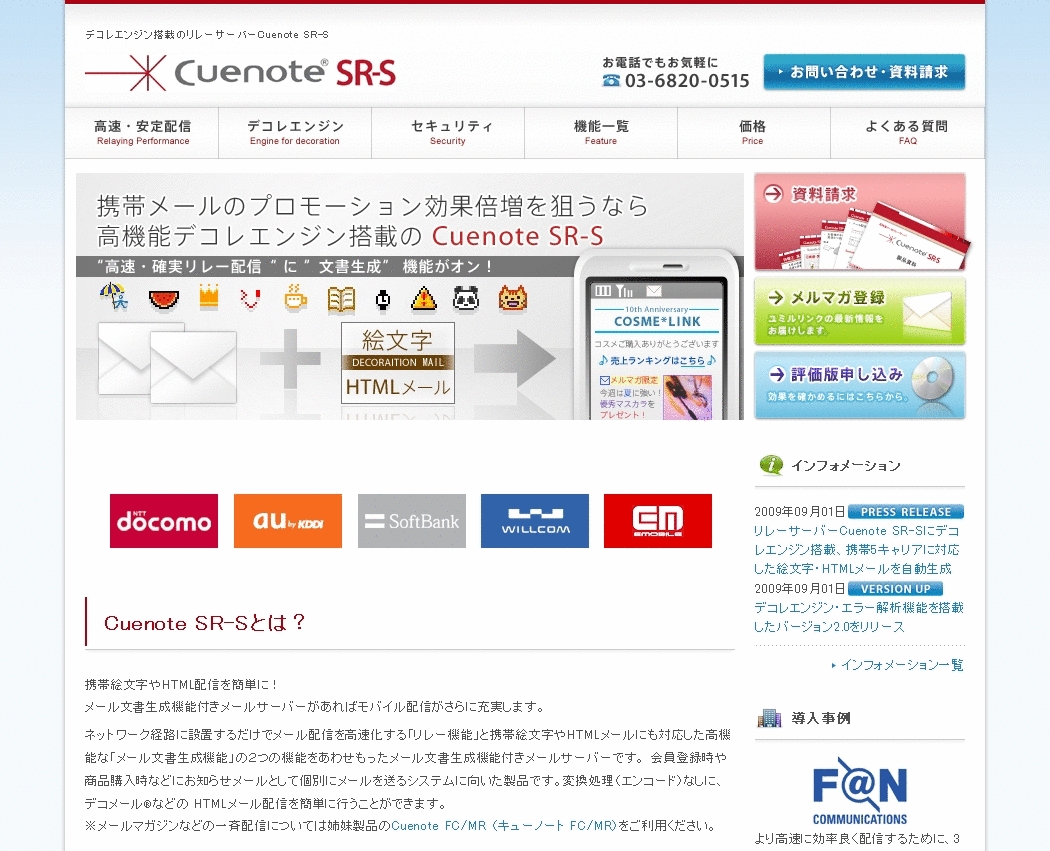
Task: Click the open book emoji icon
Action: (x=341, y=299)
